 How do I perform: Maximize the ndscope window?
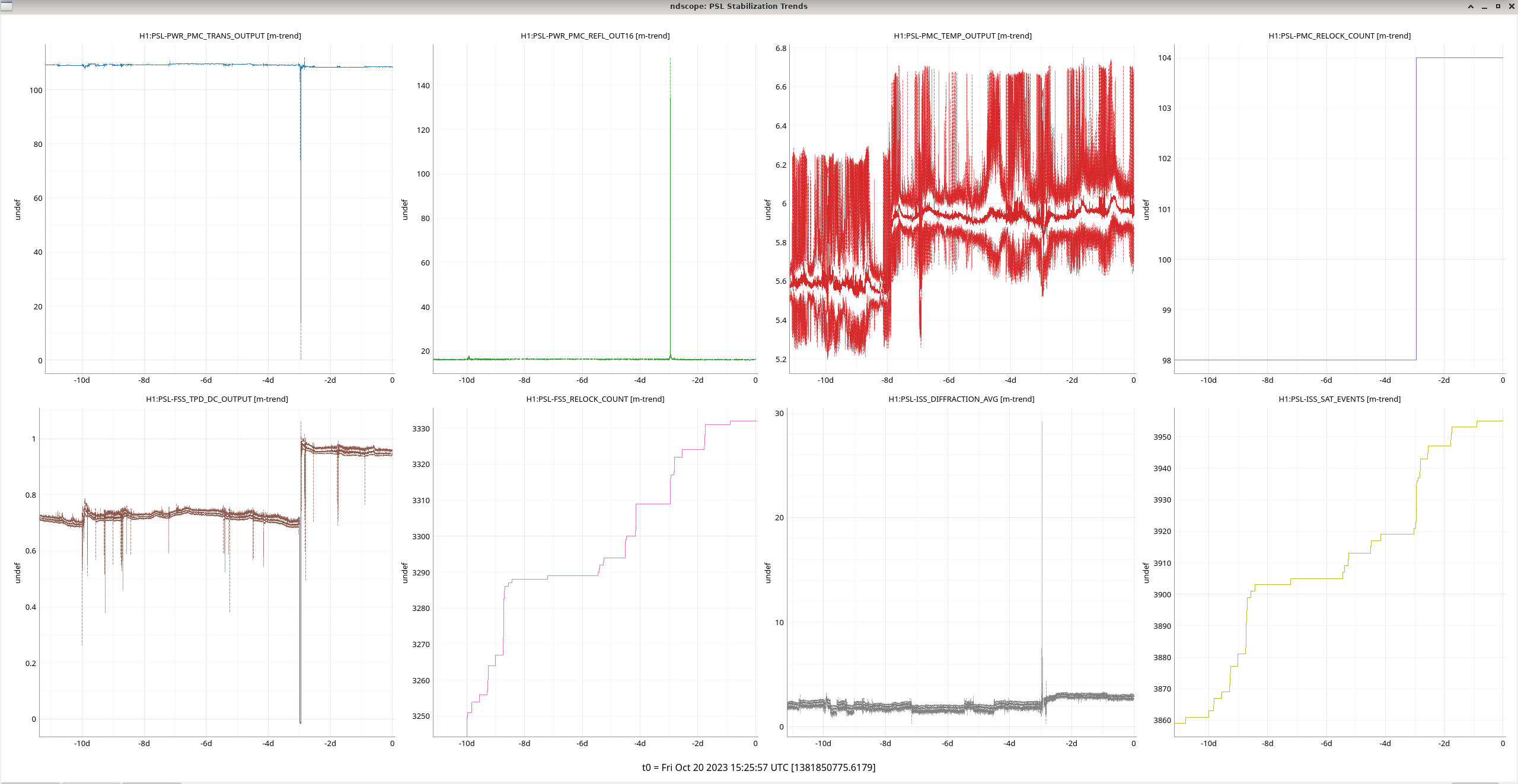point(1498,7)
